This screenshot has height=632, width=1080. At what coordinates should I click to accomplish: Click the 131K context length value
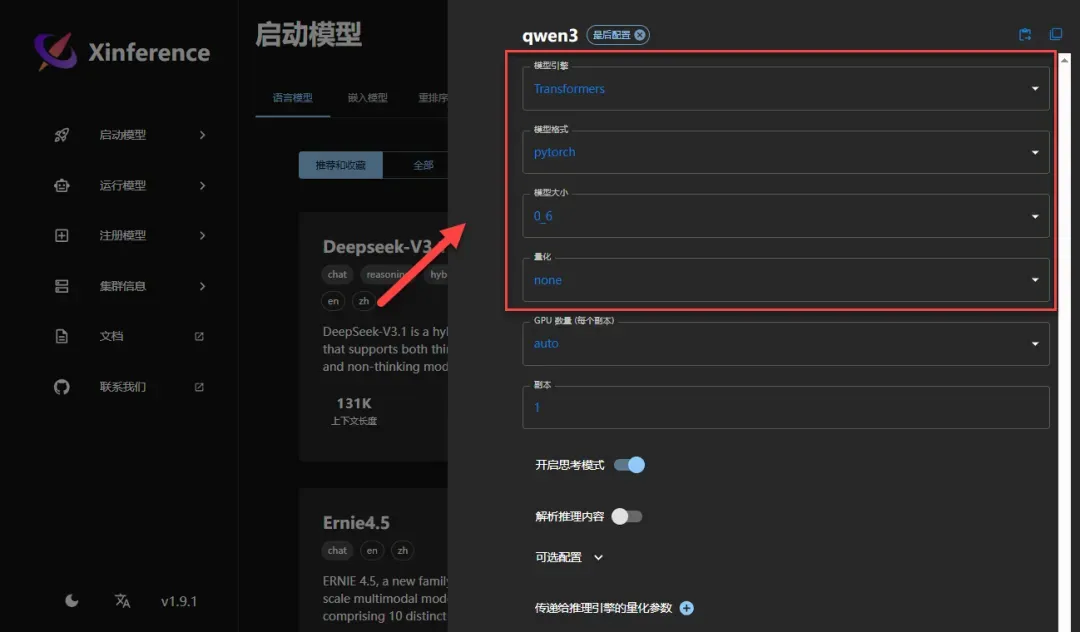tap(354, 403)
